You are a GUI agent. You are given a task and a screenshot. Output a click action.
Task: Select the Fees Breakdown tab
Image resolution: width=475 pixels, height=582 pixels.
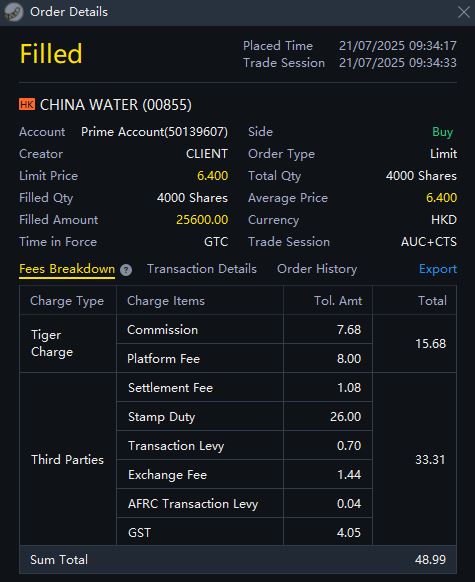(x=67, y=269)
